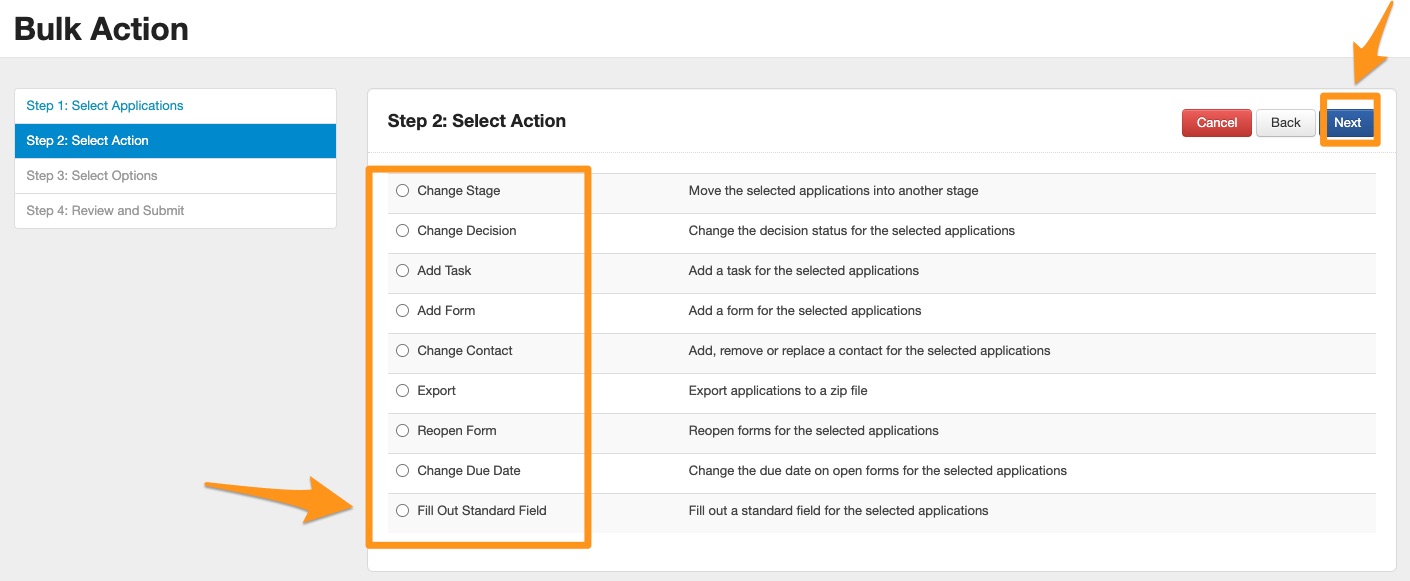
Task: Click the Change Due Date description text
Action: click(877, 471)
